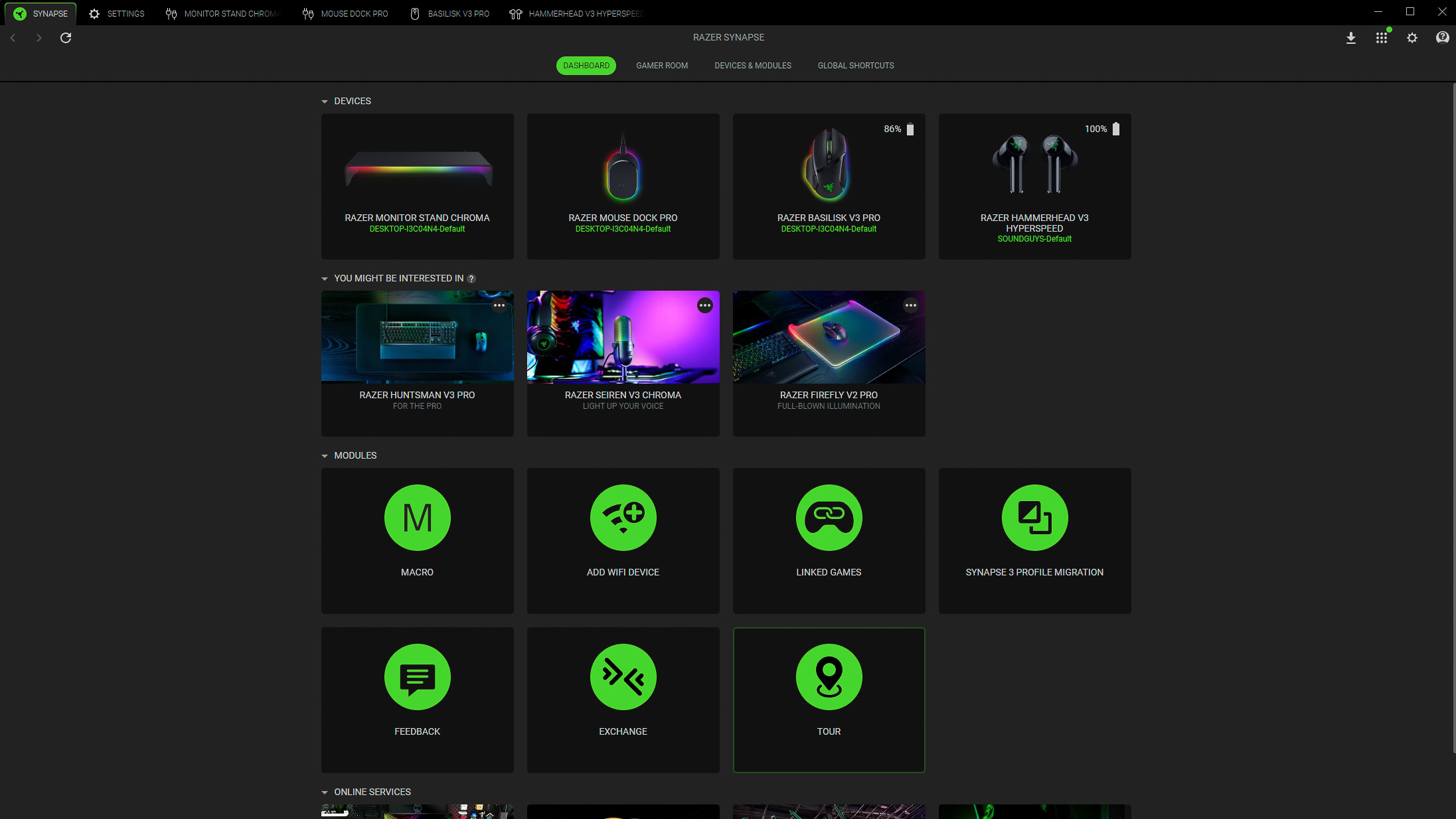This screenshot has width=1456, height=819.
Task: Open the apps grid launcher icon
Action: tap(1382, 38)
